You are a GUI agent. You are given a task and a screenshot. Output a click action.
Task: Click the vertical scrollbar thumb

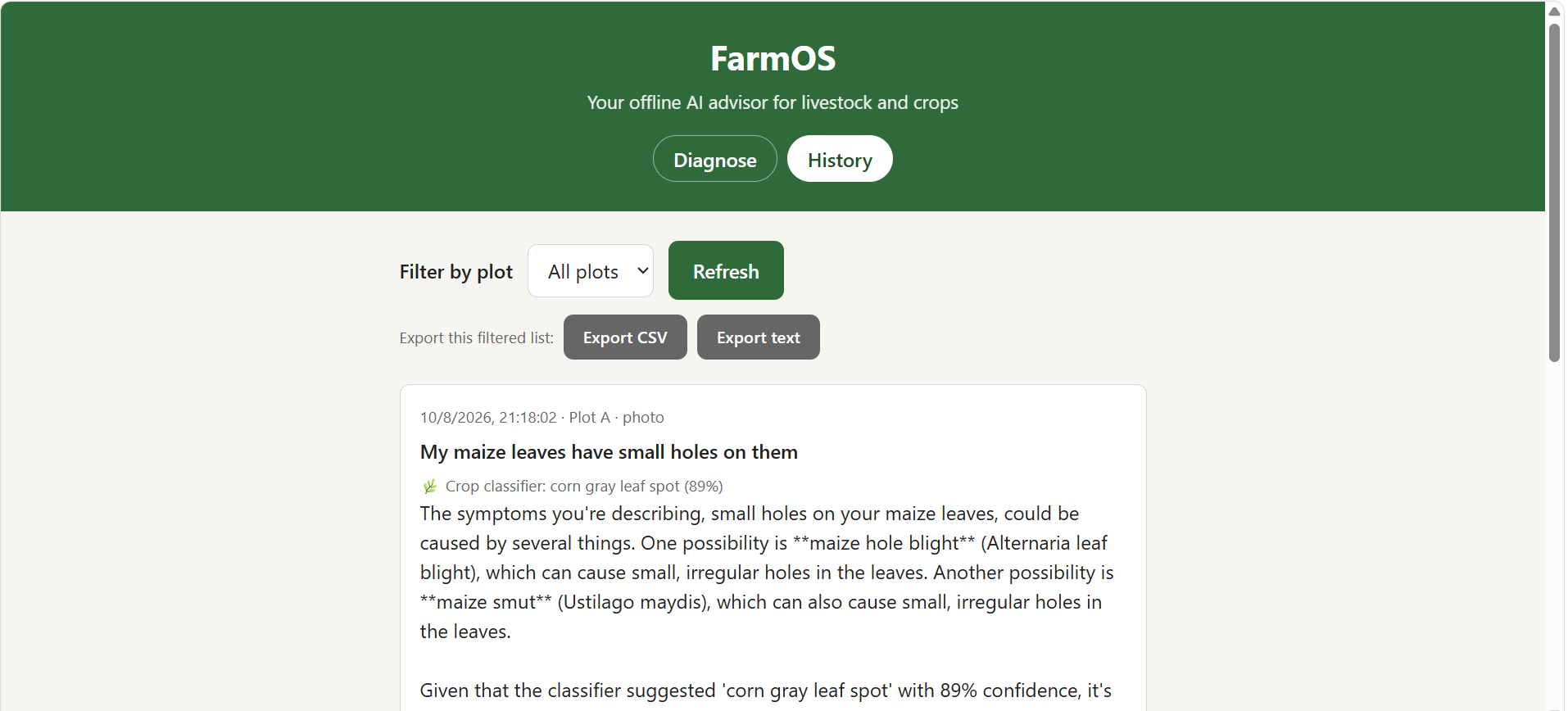[x=1554, y=192]
